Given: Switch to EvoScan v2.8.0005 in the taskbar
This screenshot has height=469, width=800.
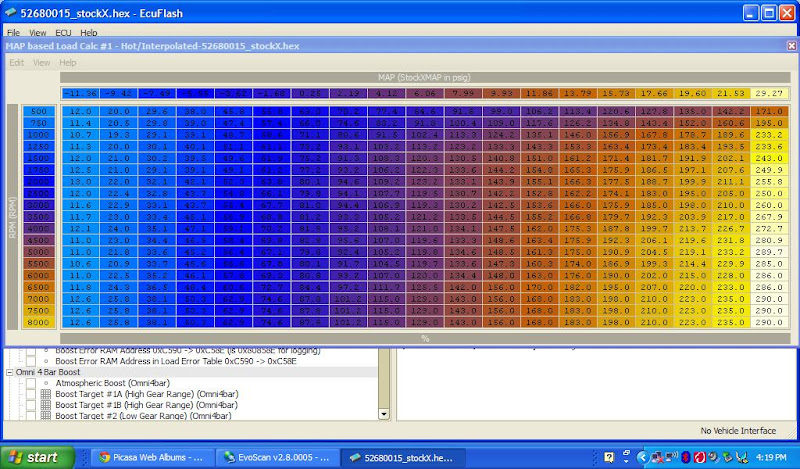Looking at the screenshot, I should [x=278, y=457].
